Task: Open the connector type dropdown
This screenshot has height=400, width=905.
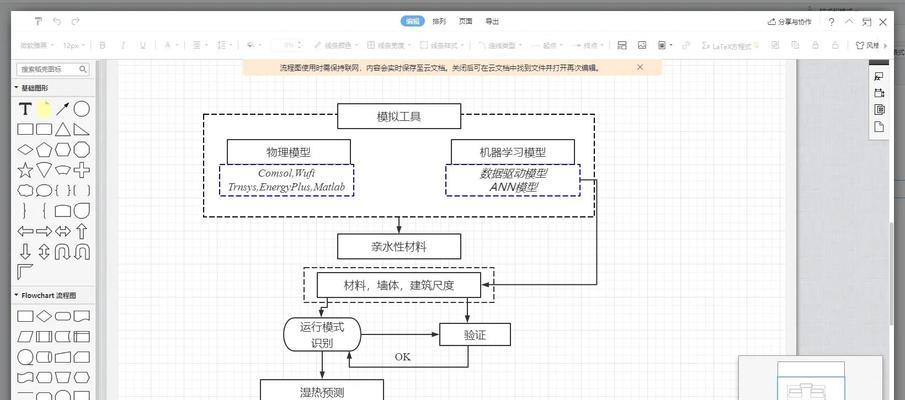Action: pos(500,45)
